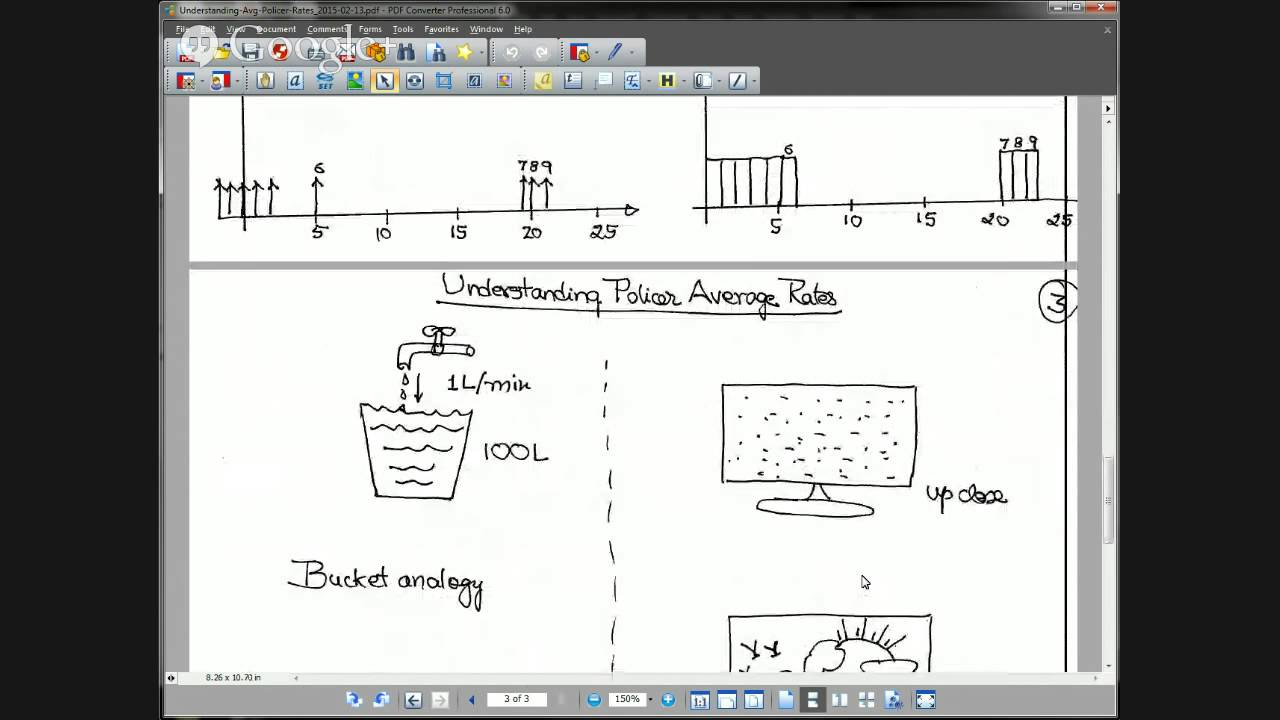Viewport: 1280px width, 720px height.
Task: Go to the previous page arrow
Action: tap(472, 700)
